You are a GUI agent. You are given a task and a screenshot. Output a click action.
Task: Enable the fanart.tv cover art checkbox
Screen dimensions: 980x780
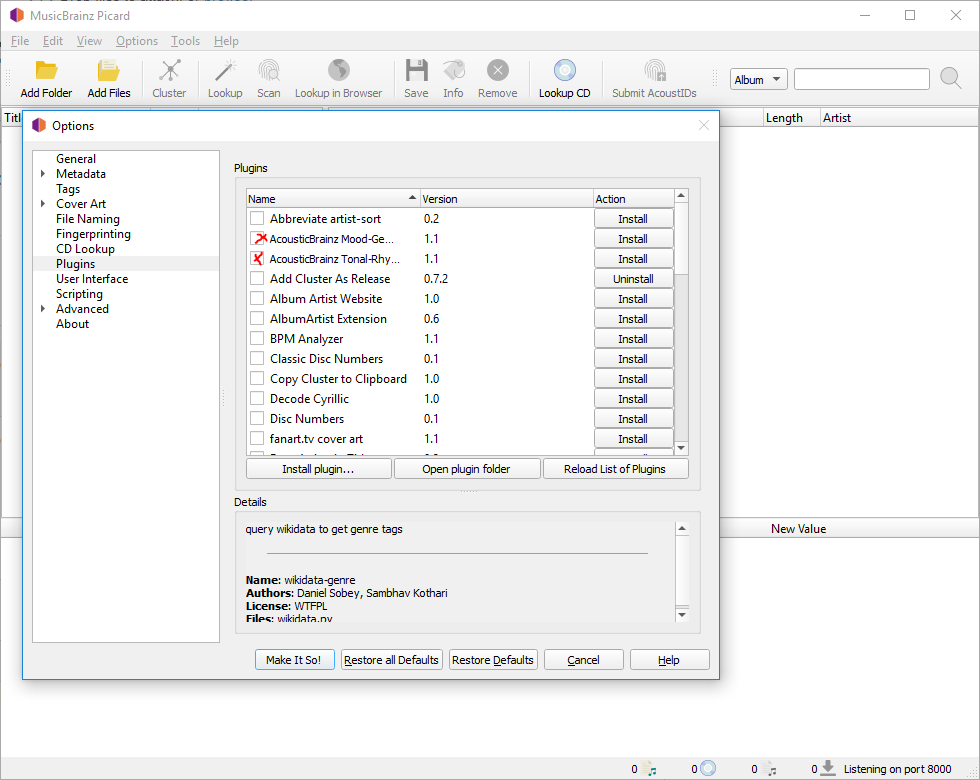coord(257,439)
